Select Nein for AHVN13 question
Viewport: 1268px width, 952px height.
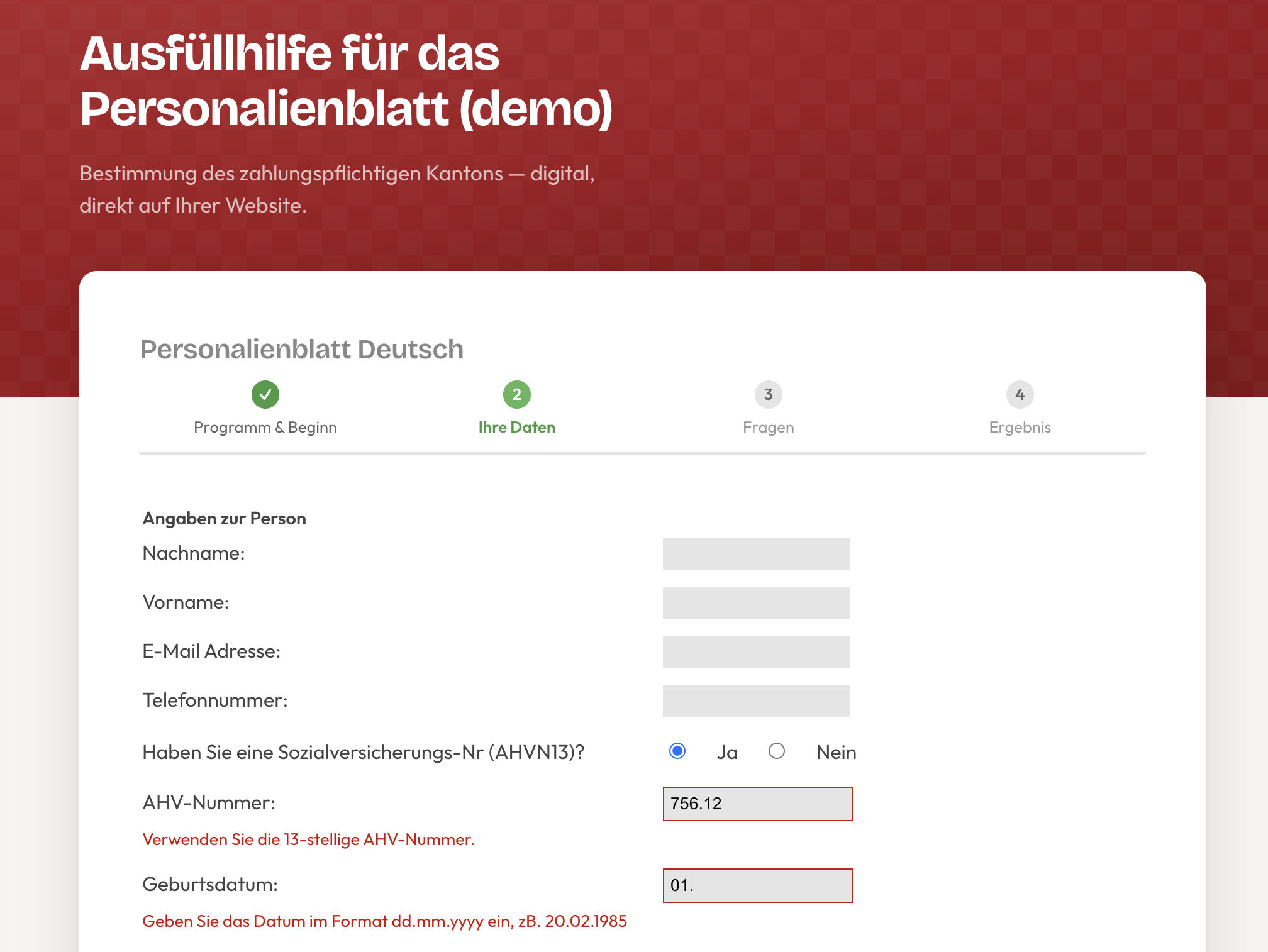tap(777, 751)
